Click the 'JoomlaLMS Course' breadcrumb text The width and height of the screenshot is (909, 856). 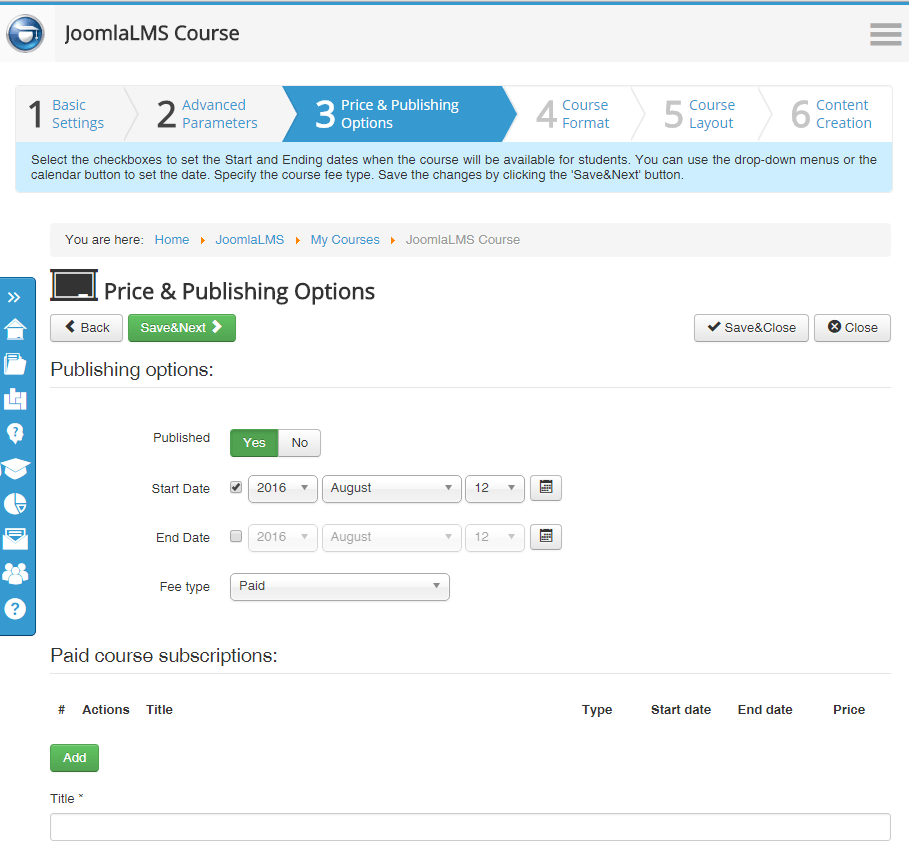[x=463, y=240]
